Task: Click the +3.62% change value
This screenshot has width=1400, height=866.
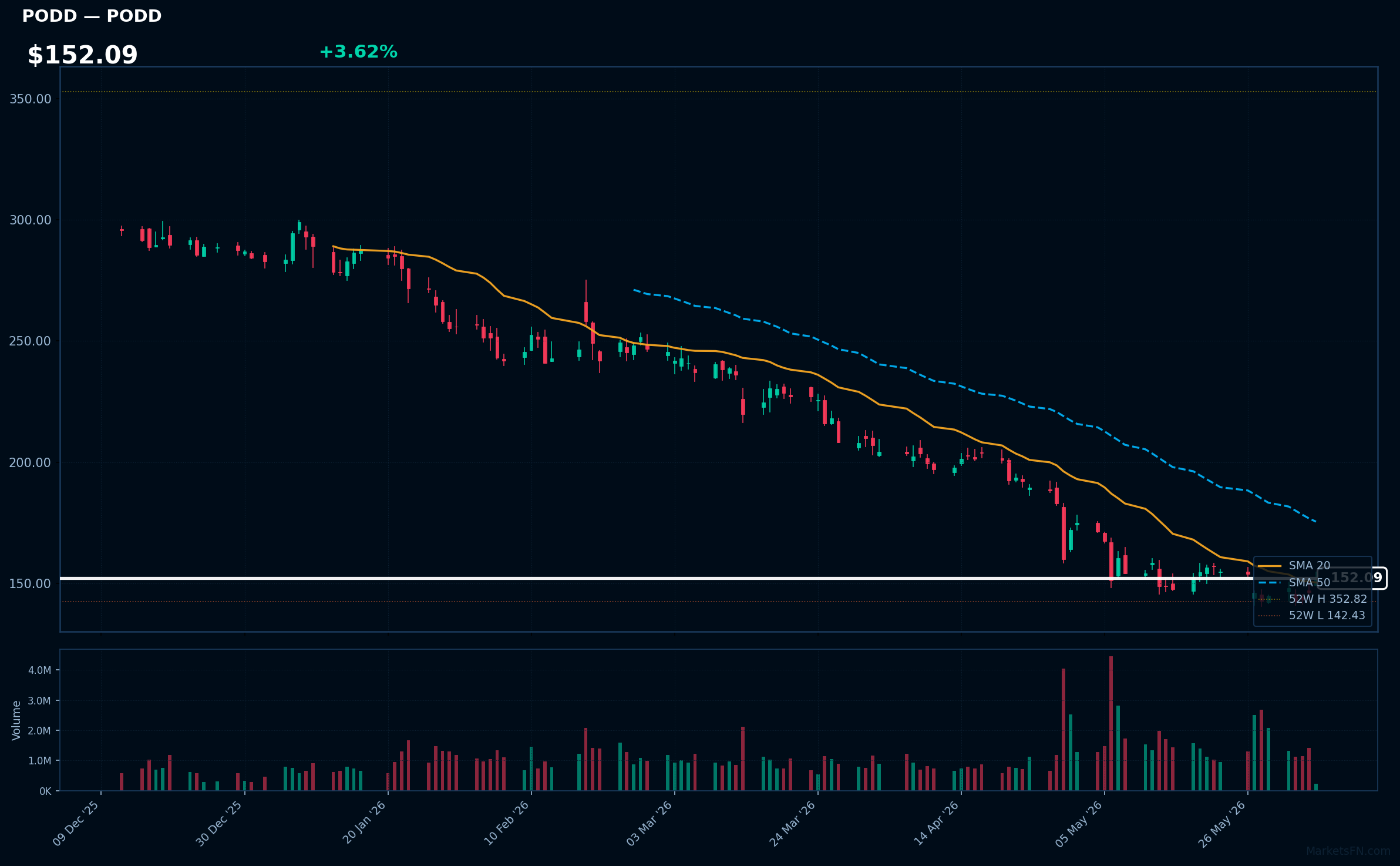Action: (358, 52)
